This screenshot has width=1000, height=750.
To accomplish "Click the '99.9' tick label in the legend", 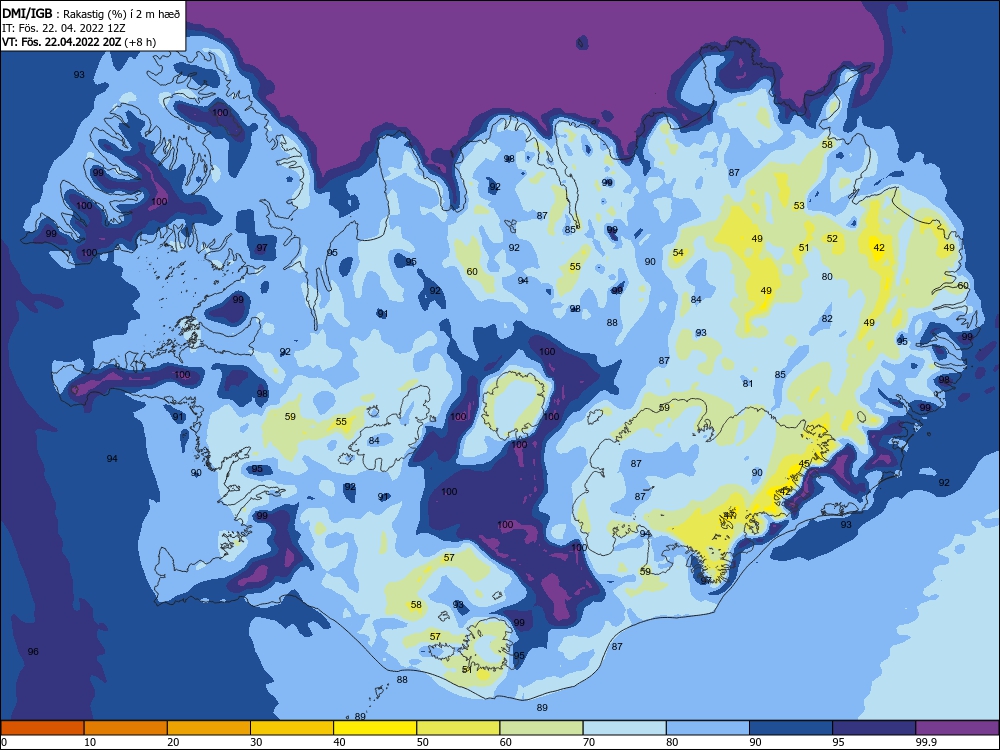I will click(x=925, y=742).
